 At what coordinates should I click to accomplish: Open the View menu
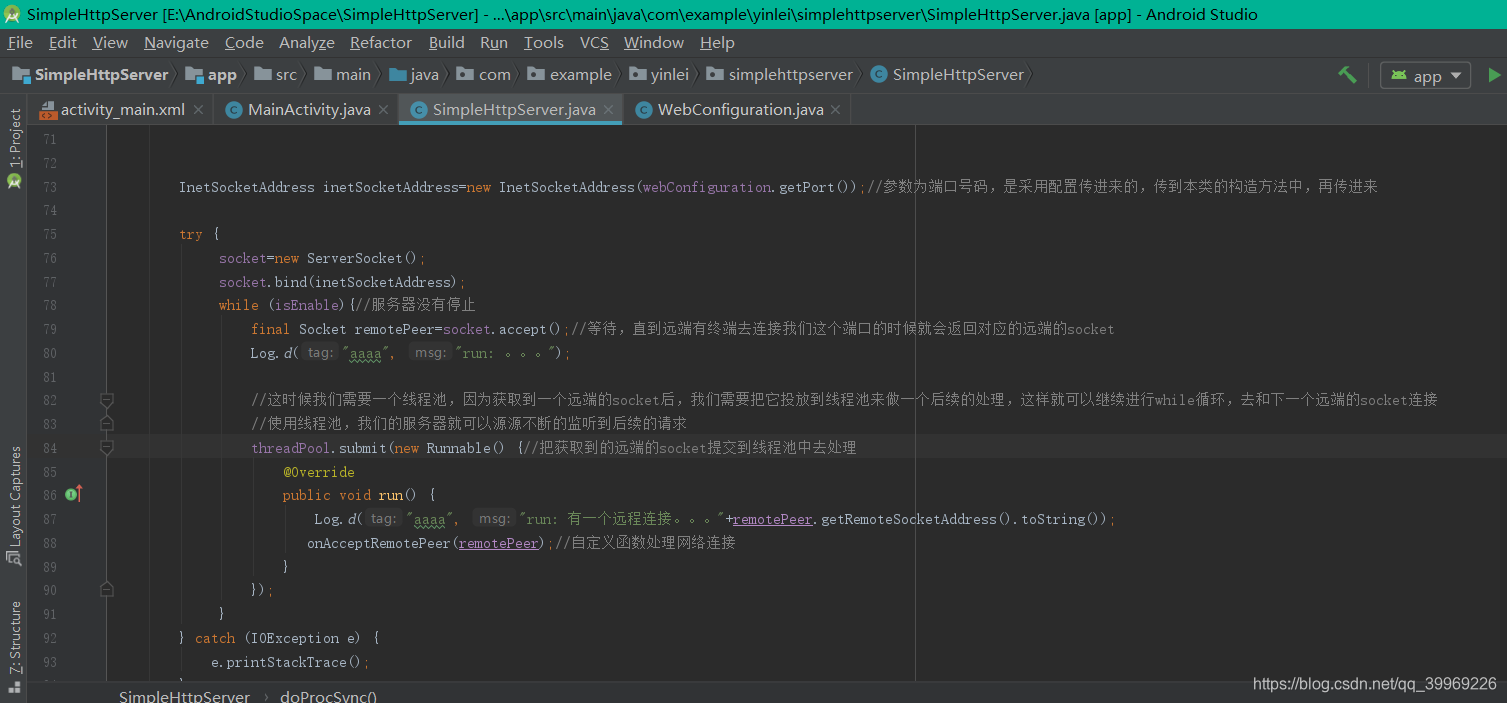(110, 42)
